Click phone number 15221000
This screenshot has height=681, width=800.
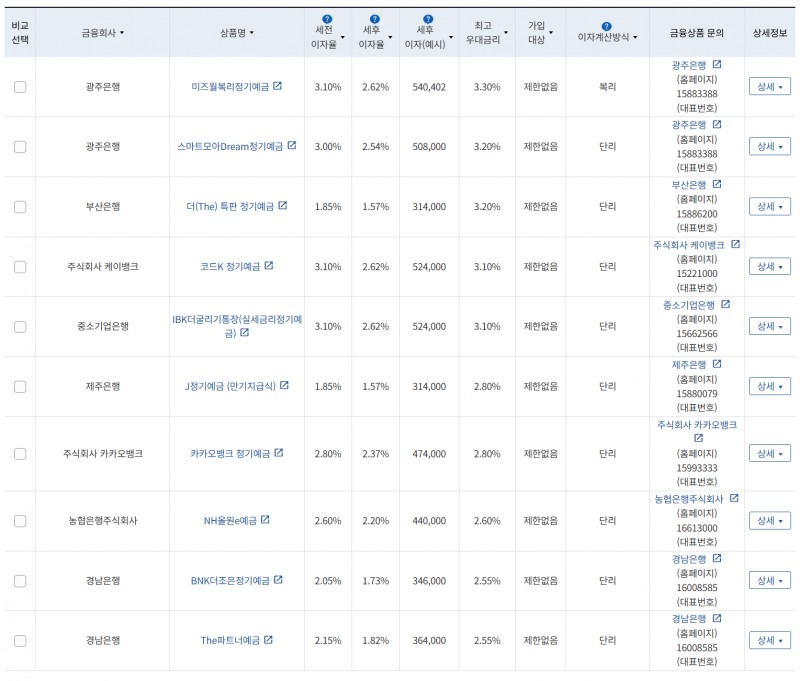[696, 274]
